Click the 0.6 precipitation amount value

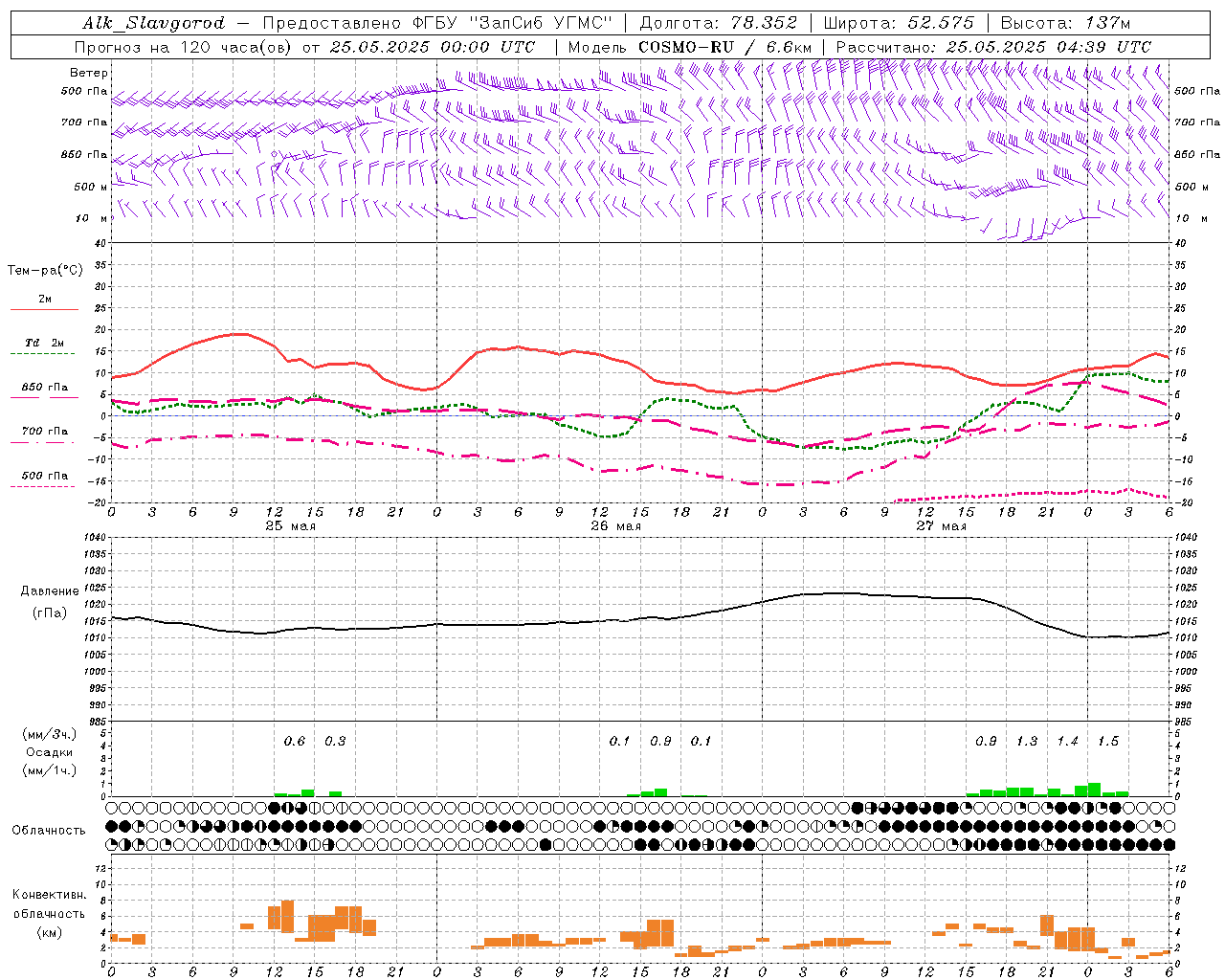(294, 742)
